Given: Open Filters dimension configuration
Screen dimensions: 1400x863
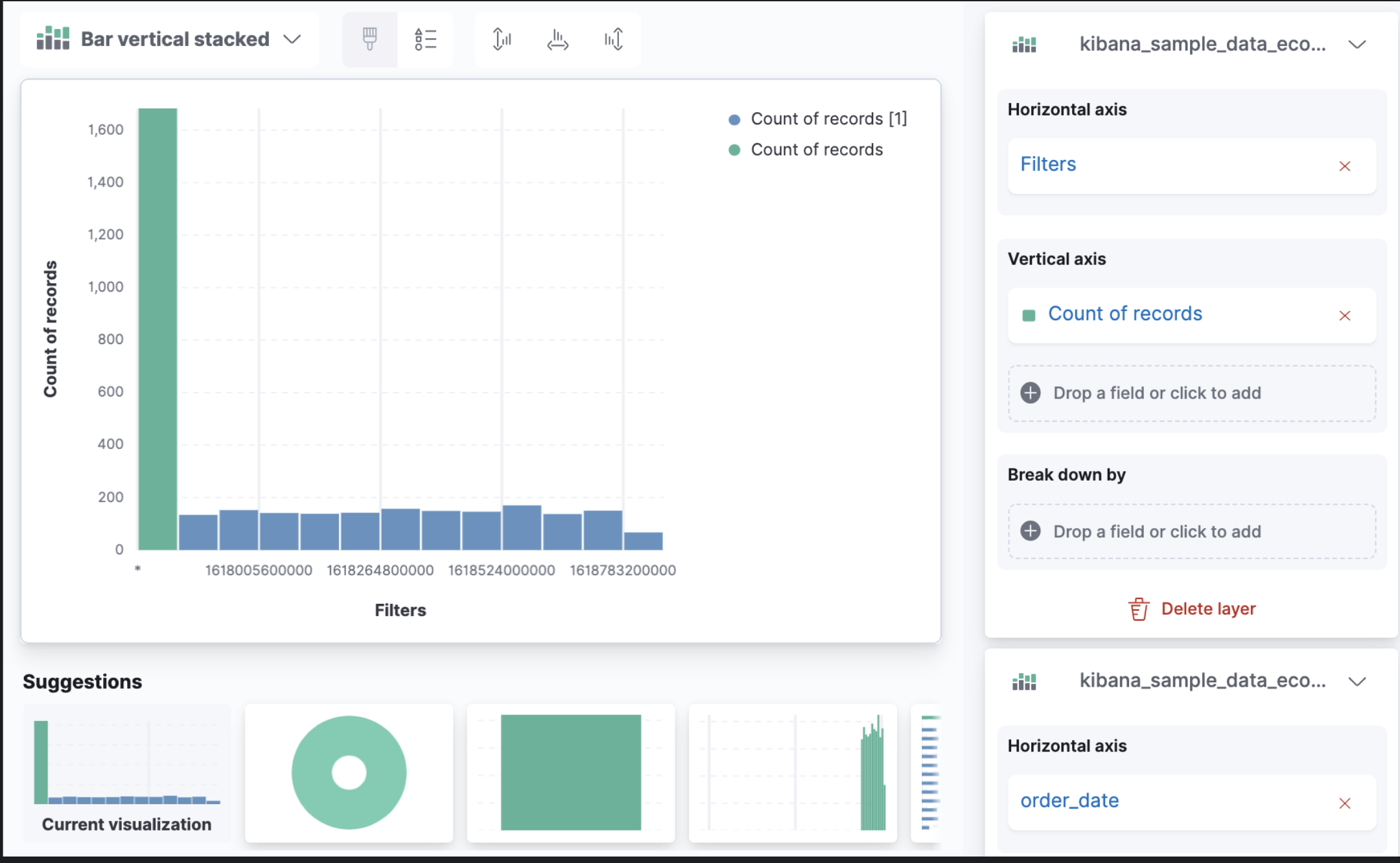Looking at the screenshot, I should coord(1048,165).
